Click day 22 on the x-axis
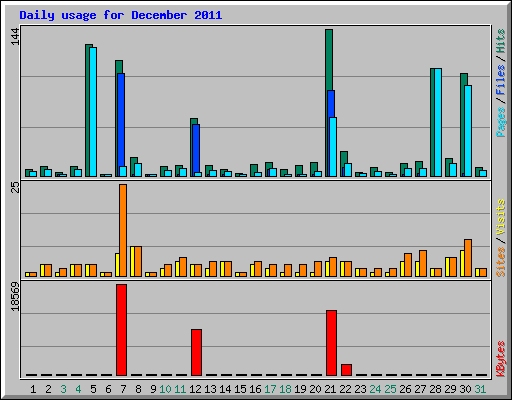 point(345,389)
